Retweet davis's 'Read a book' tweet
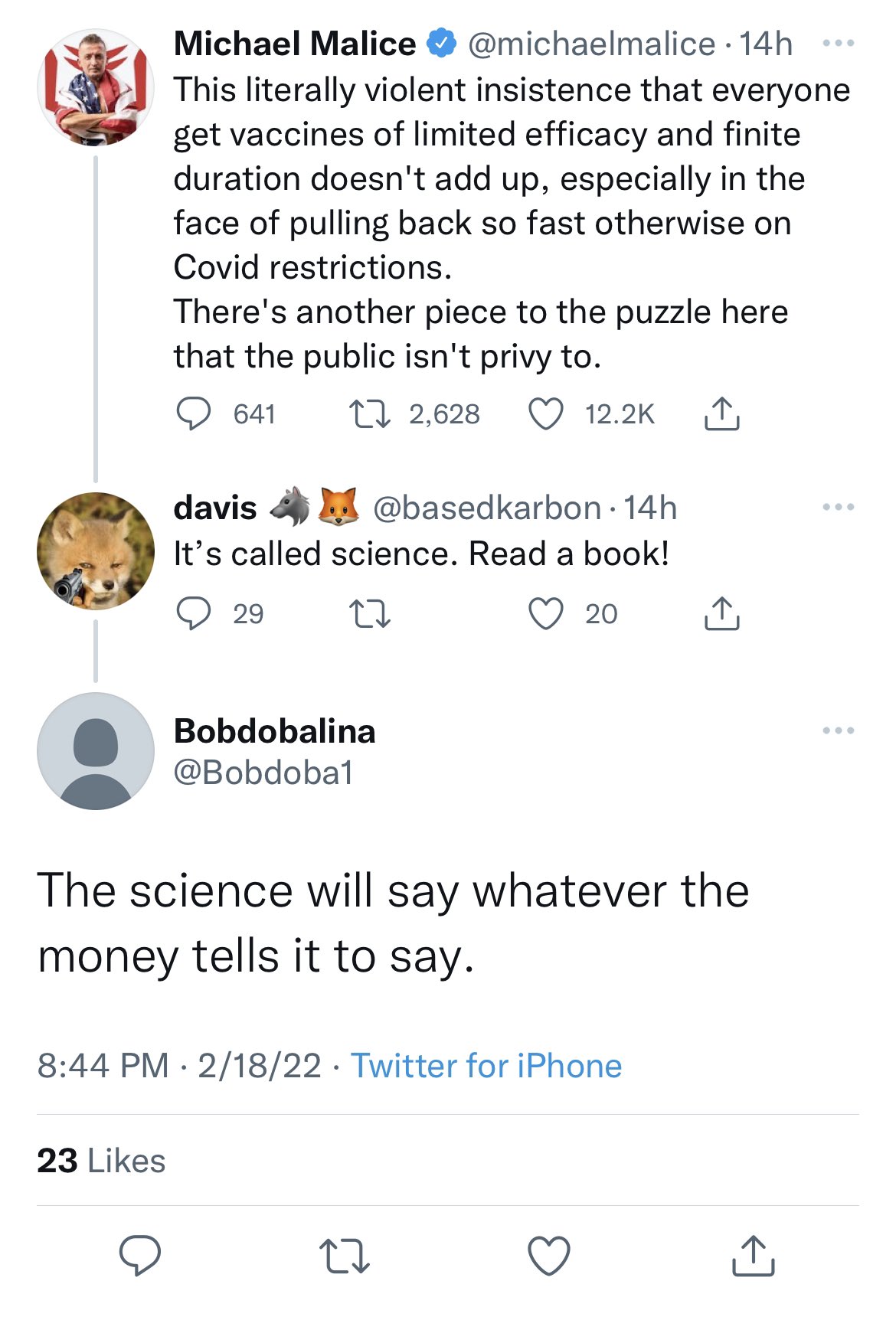The height and width of the screenshot is (1320, 896). pyautogui.click(x=370, y=613)
